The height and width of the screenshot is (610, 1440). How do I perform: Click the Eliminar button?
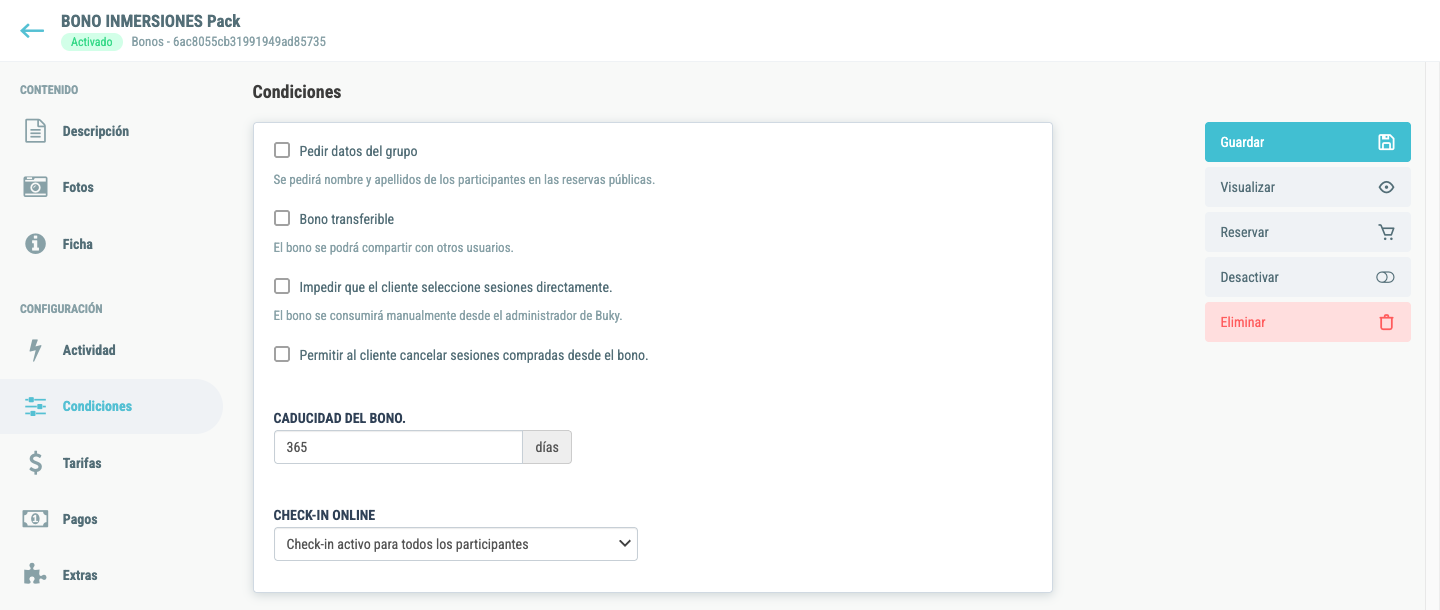point(1308,322)
